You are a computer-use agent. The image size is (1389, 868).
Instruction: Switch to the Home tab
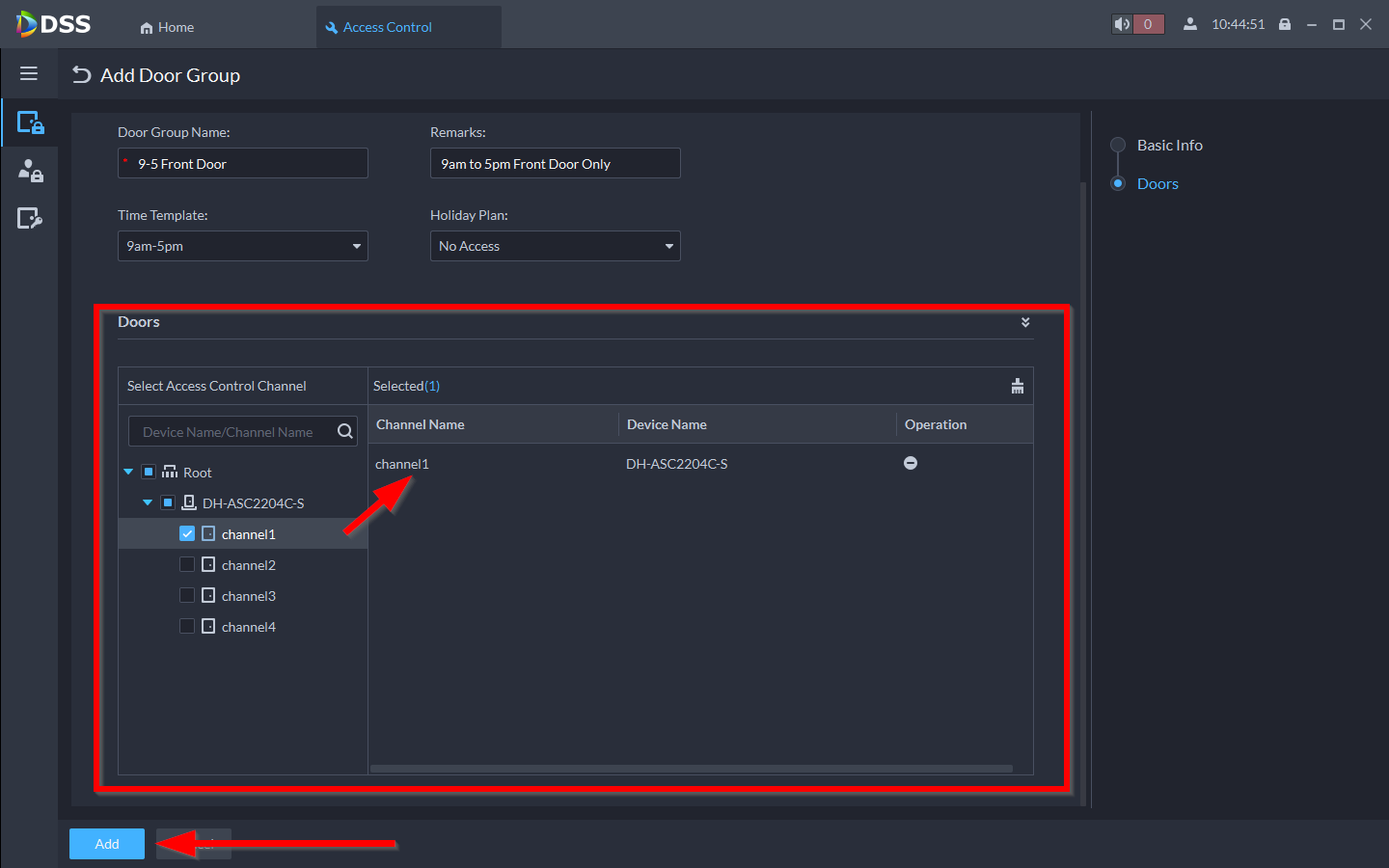click(x=167, y=27)
